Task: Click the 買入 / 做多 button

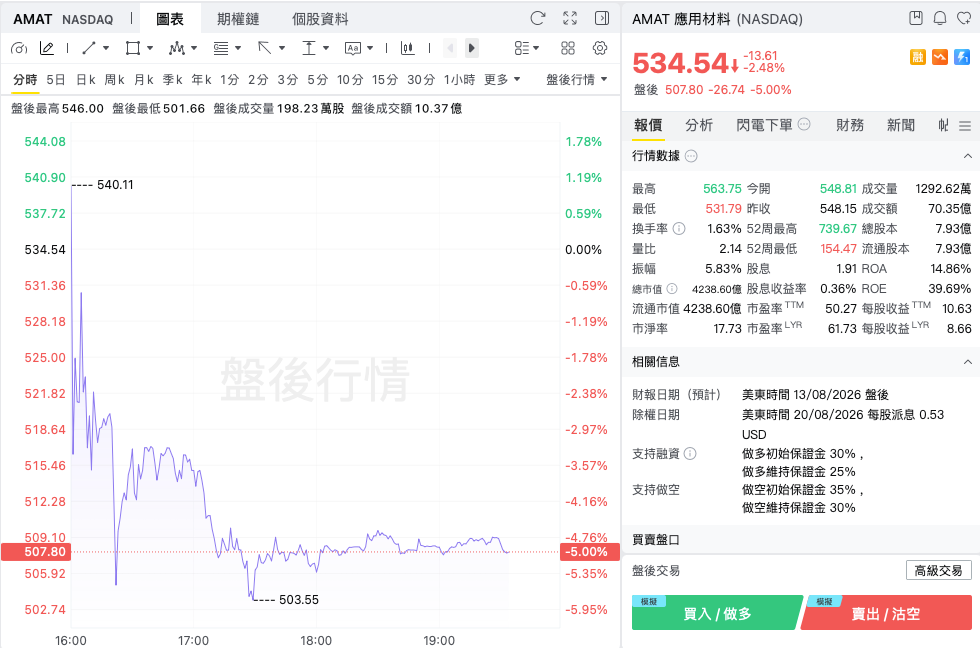Action: click(x=717, y=613)
